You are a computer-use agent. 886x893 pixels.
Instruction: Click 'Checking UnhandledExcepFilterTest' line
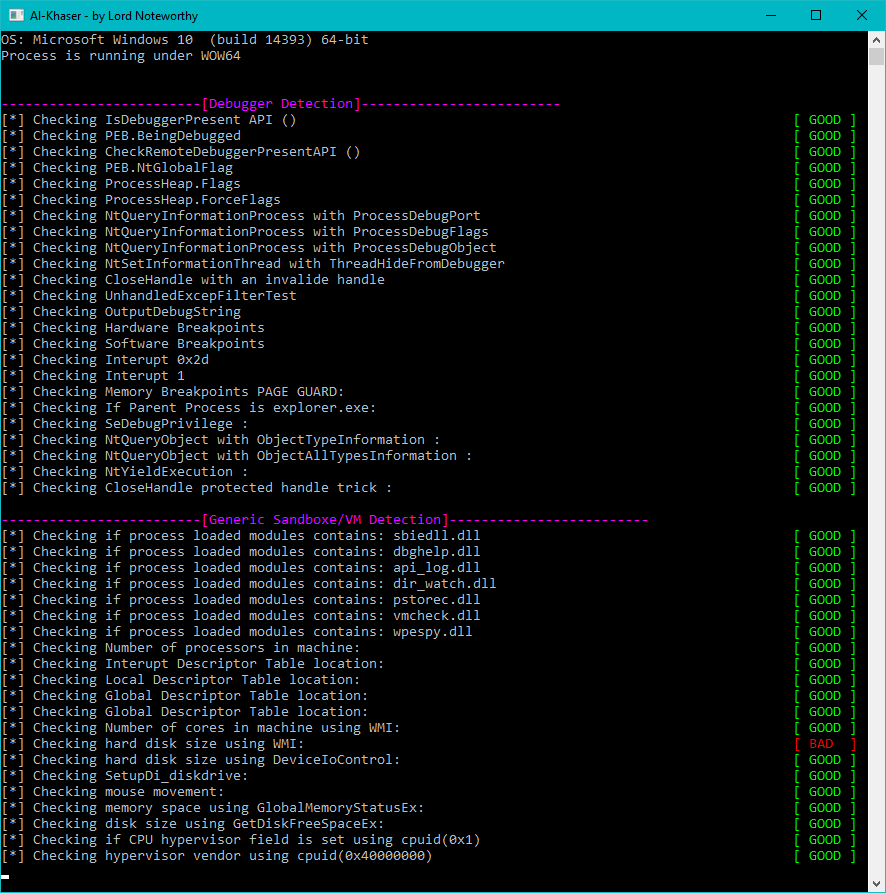[x=149, y=295]
